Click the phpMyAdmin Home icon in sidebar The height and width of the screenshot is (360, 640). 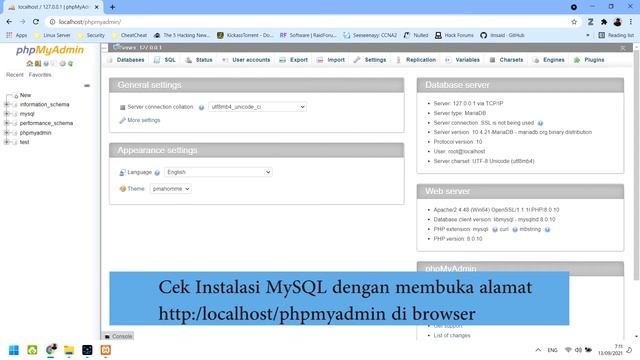coord(29,64)
